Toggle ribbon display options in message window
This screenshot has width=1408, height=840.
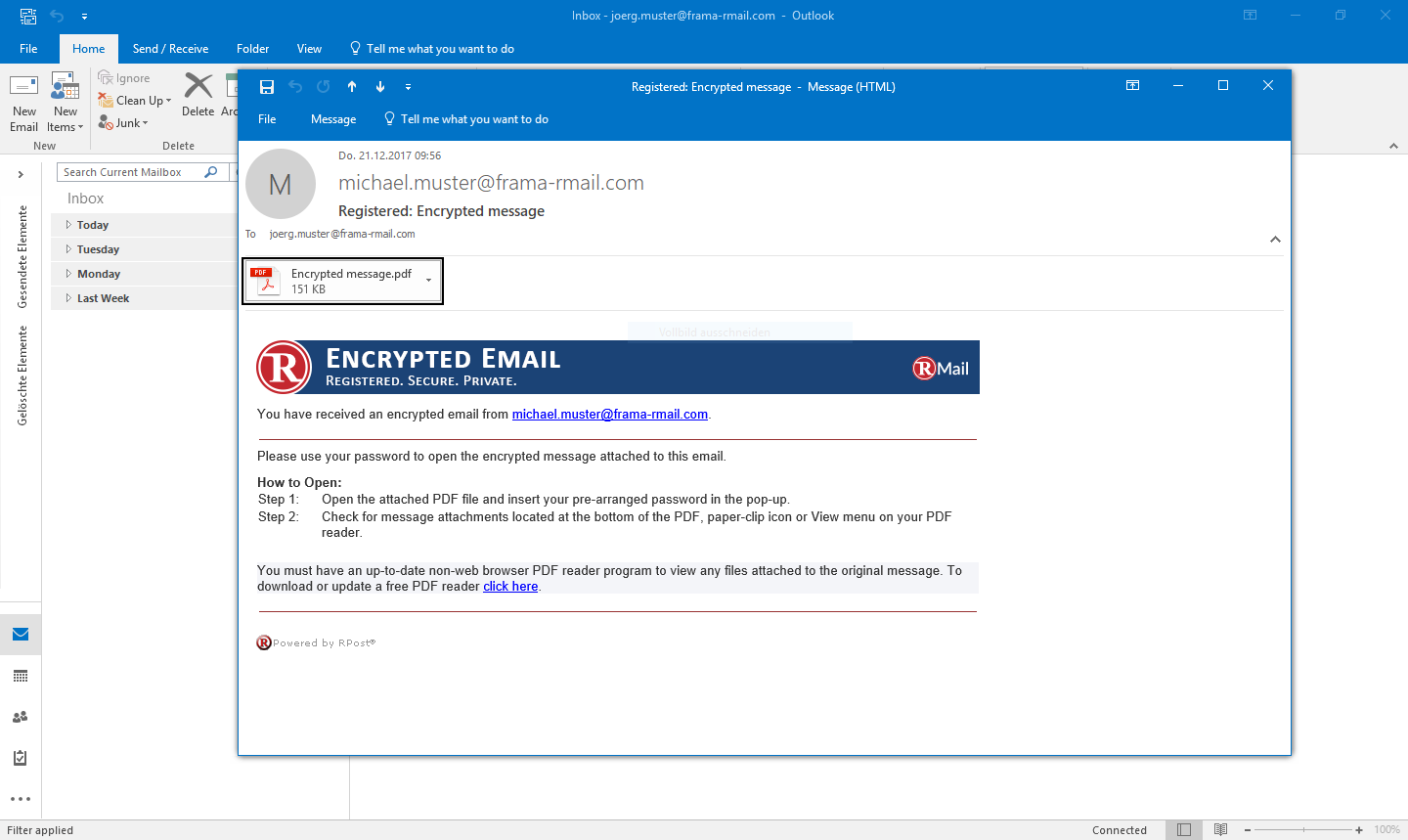(x=1133, y=86)
